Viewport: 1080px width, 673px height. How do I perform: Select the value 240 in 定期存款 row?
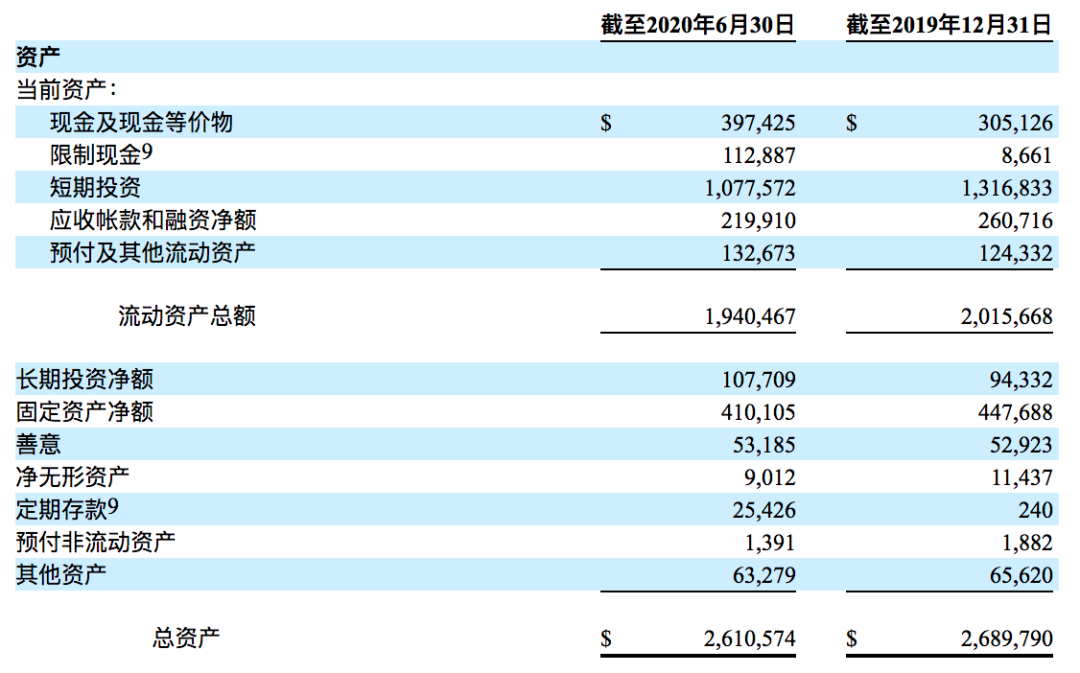1035,510
